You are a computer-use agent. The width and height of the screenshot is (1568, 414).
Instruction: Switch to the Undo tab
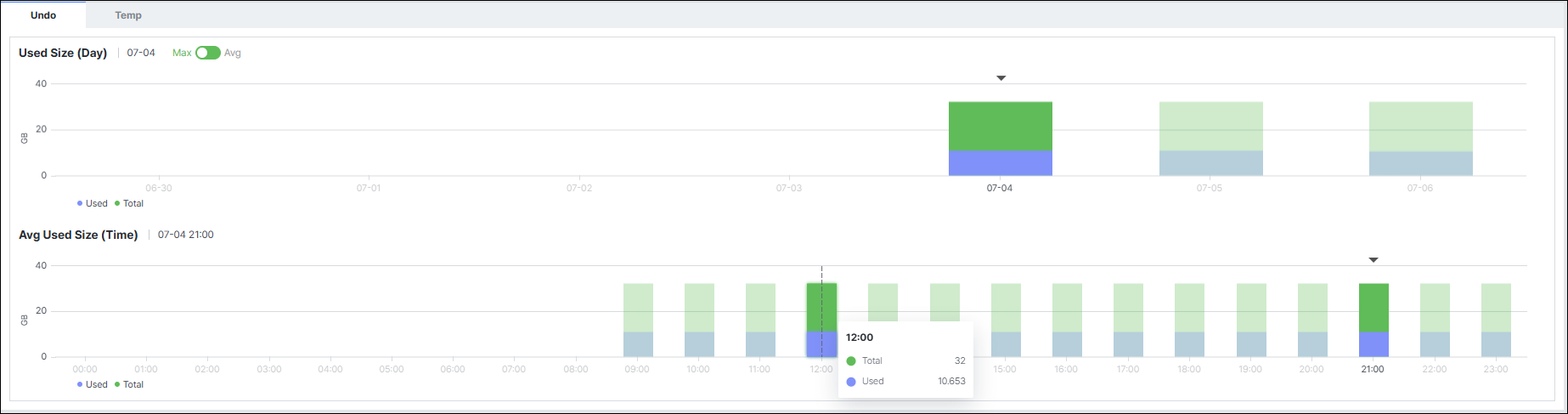(43, 15)
